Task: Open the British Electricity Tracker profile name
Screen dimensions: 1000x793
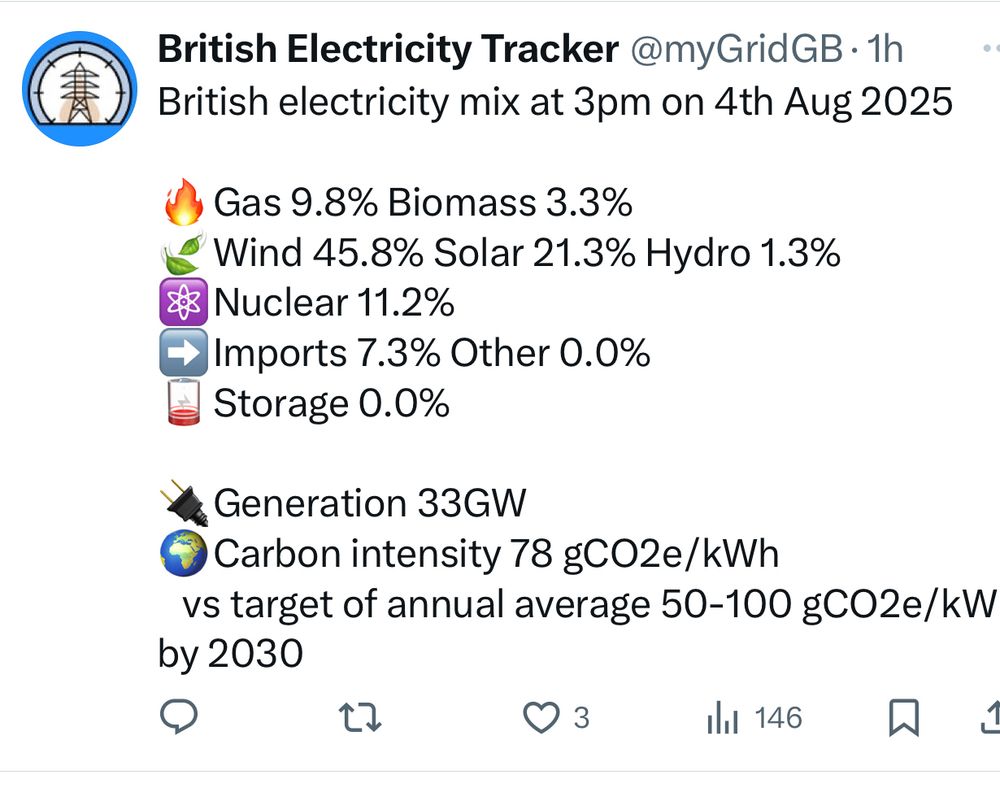Action: pos(387,48)
